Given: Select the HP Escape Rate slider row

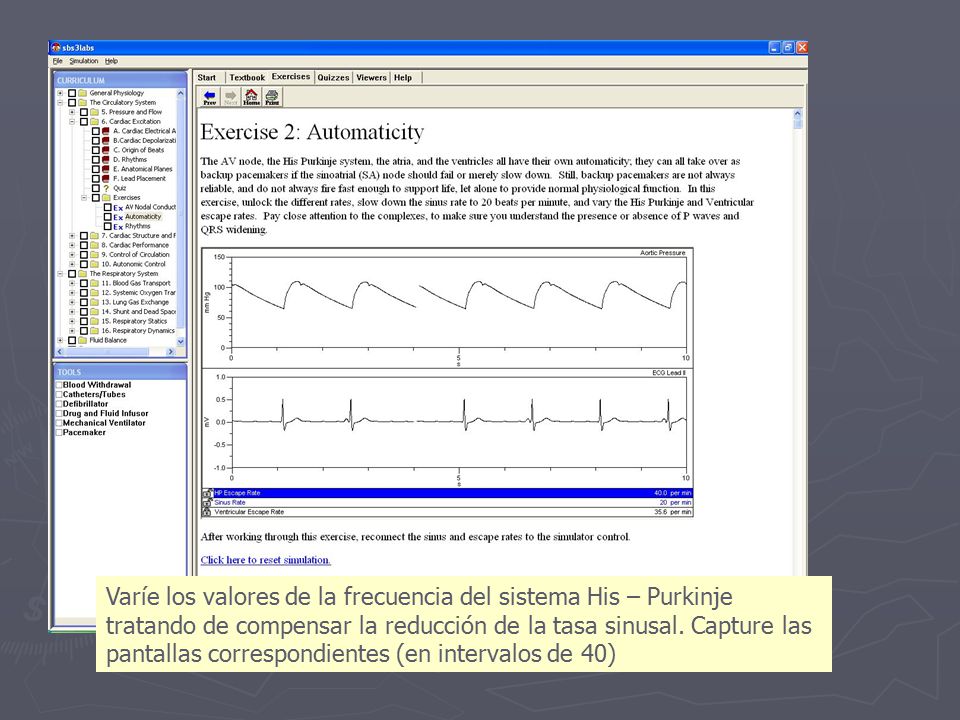Looking at the screenshot, I should (x=448, y=493).
